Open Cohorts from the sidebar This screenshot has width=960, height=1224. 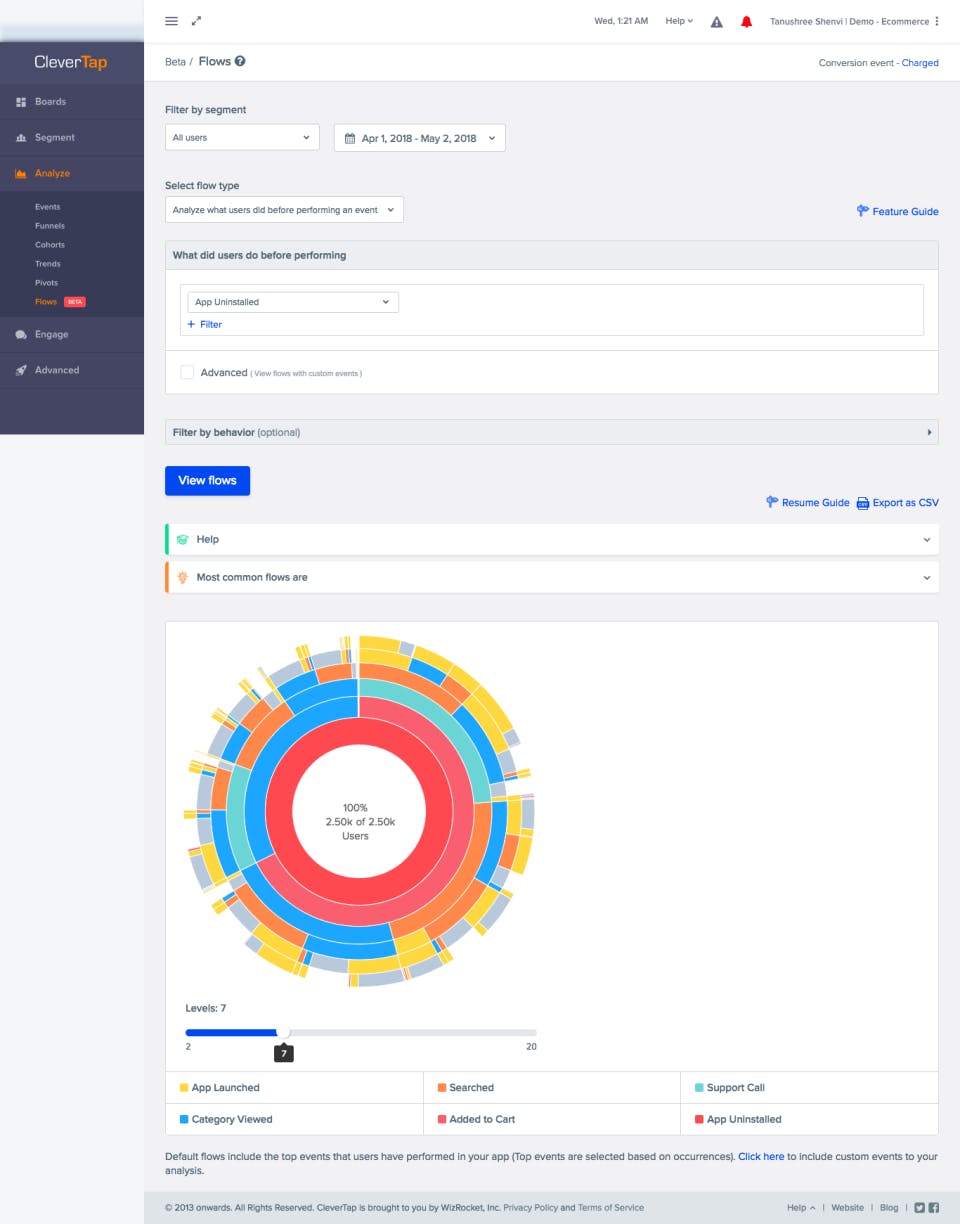click(50, 244)
